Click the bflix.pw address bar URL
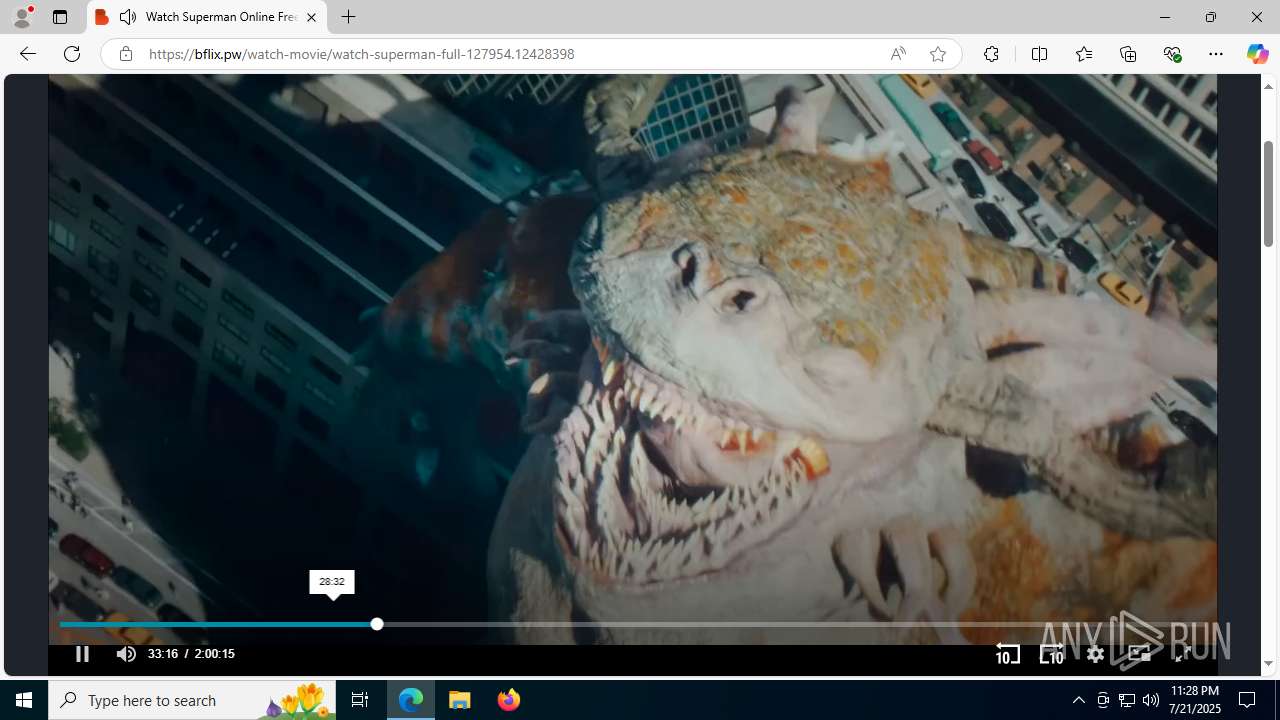 (361, 54)
